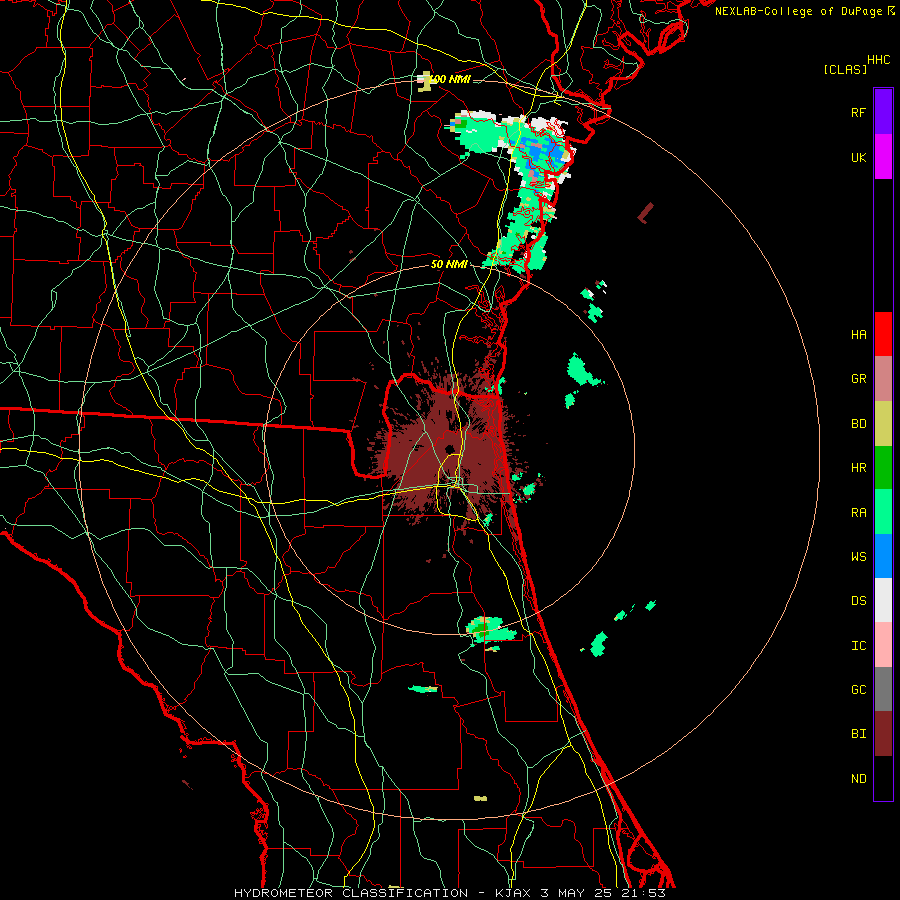
Task: Click the DS legend label
Action: click(x=858, y=600)
